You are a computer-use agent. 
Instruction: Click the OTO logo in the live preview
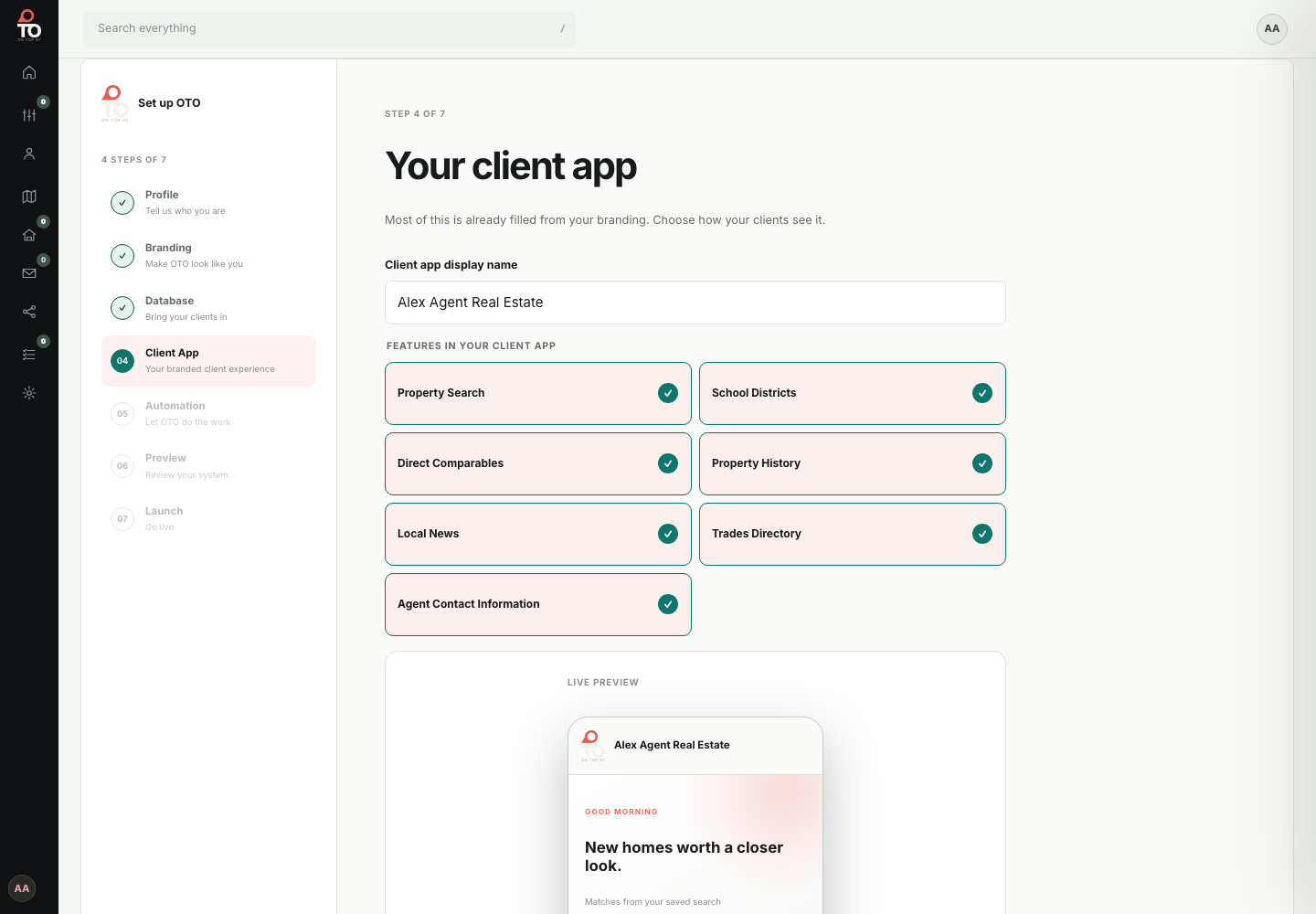coord(593,746)
